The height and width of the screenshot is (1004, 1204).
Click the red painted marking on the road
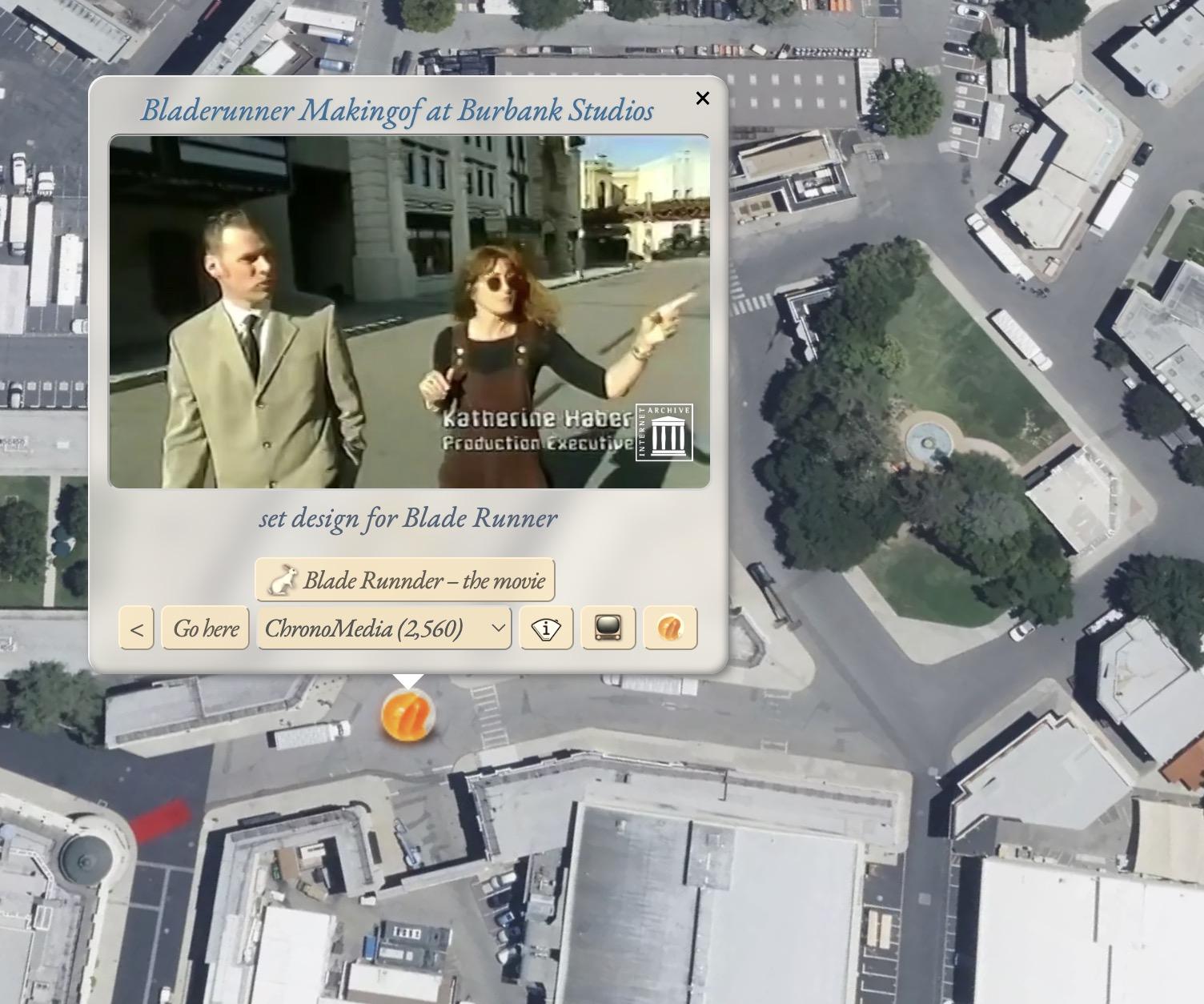click(161, 821)
